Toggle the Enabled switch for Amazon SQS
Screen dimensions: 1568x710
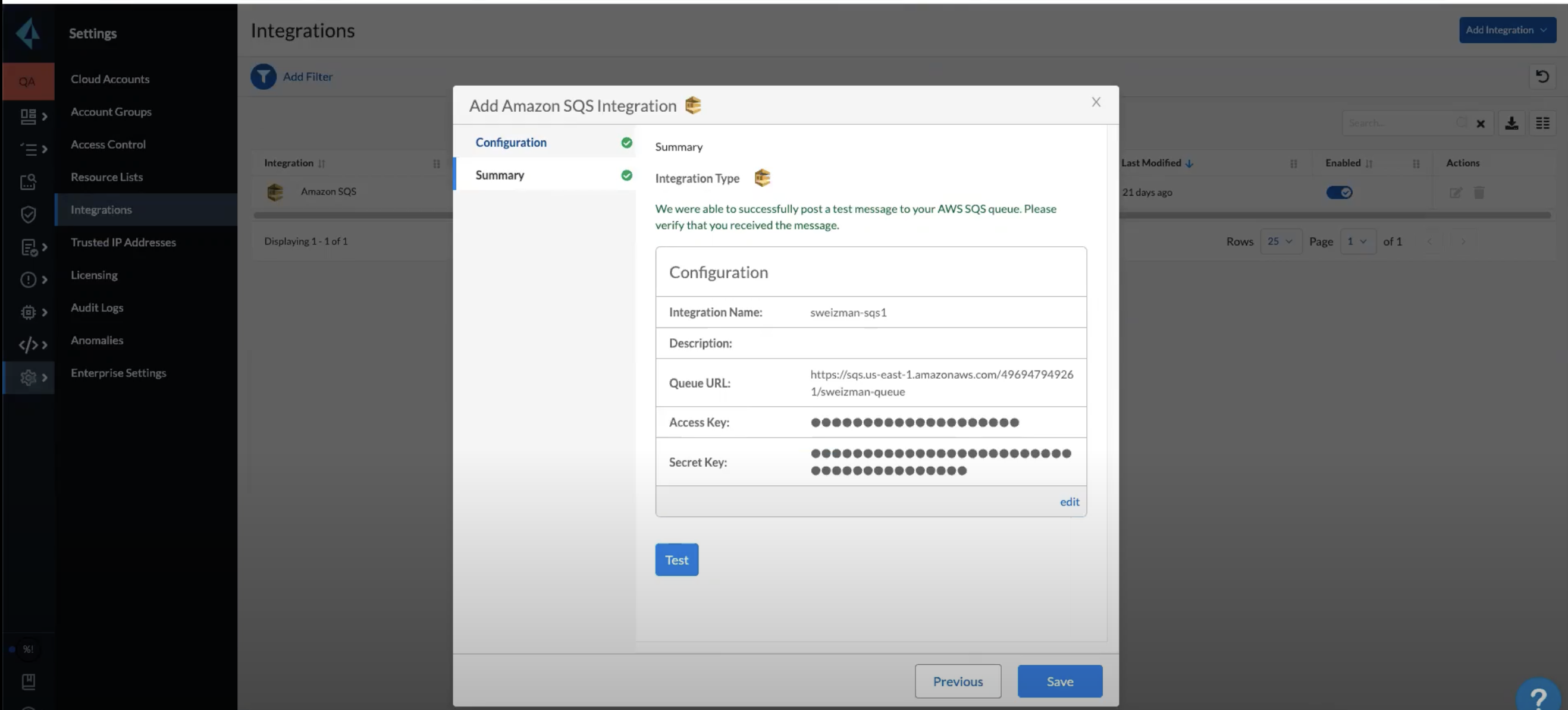tap(1339, 192)
